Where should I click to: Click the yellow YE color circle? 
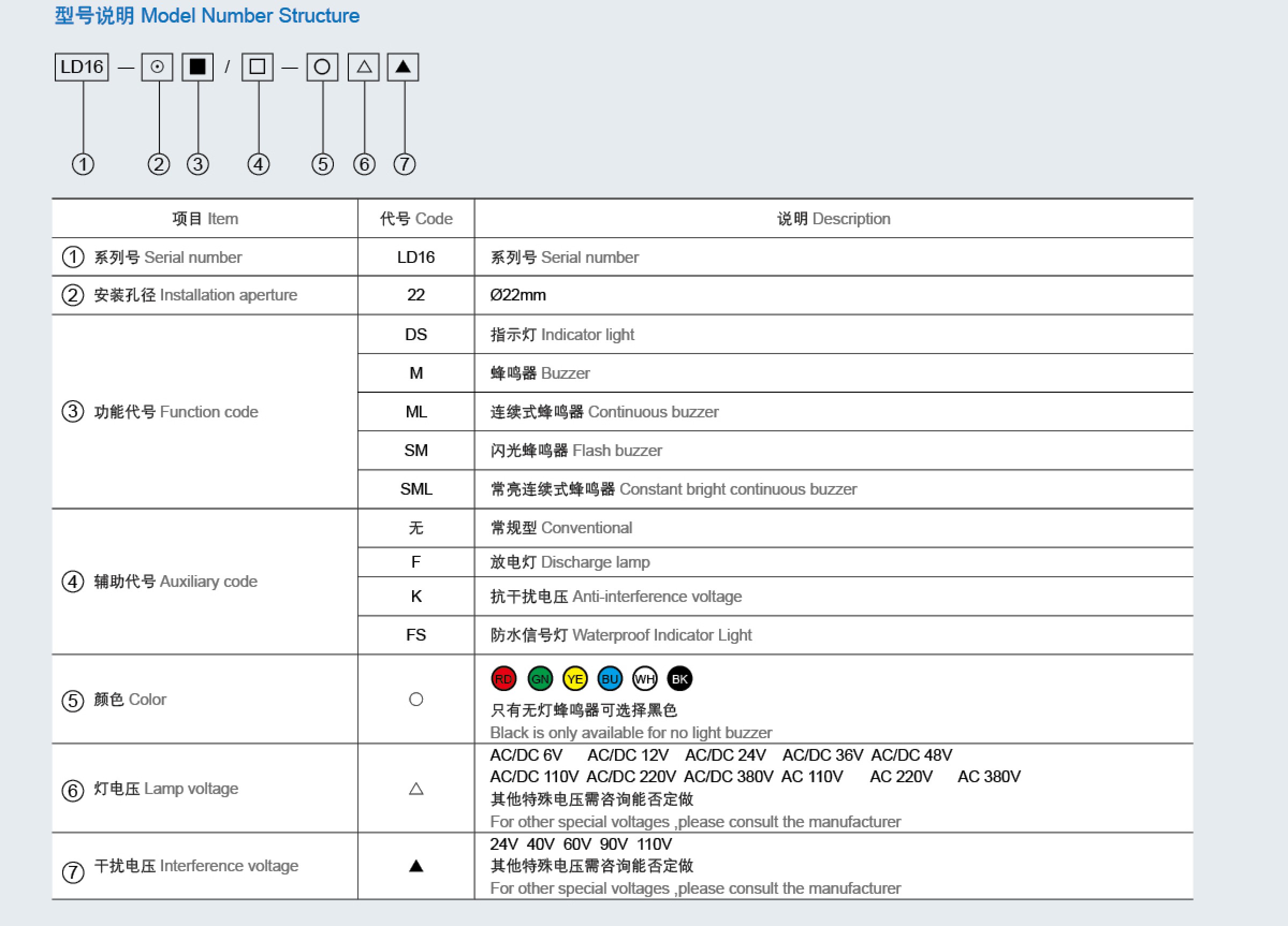(x=575, y=679)
